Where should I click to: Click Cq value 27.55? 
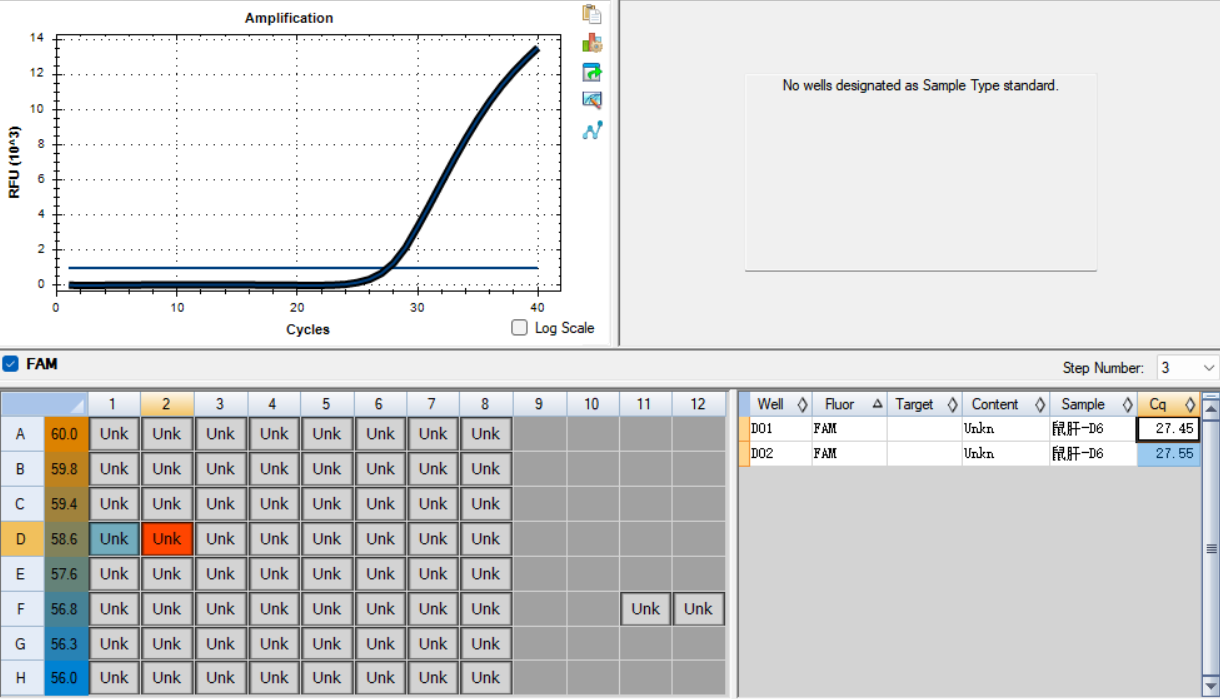click(1168, 453)
